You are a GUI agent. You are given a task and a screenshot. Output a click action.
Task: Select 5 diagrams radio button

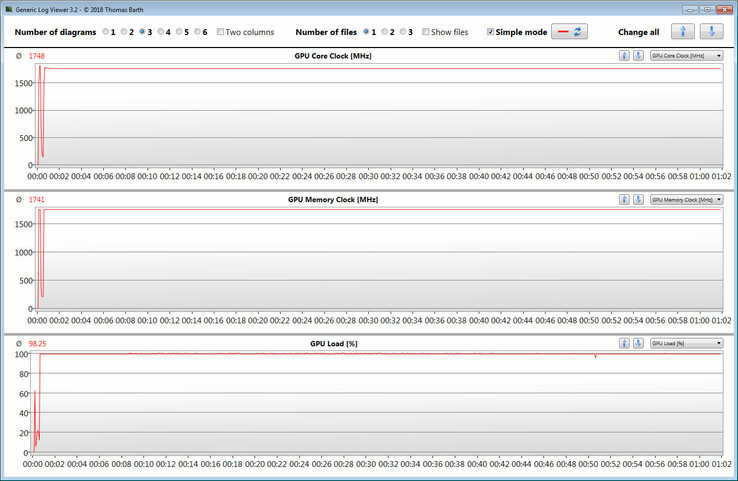tap(179, 32)
